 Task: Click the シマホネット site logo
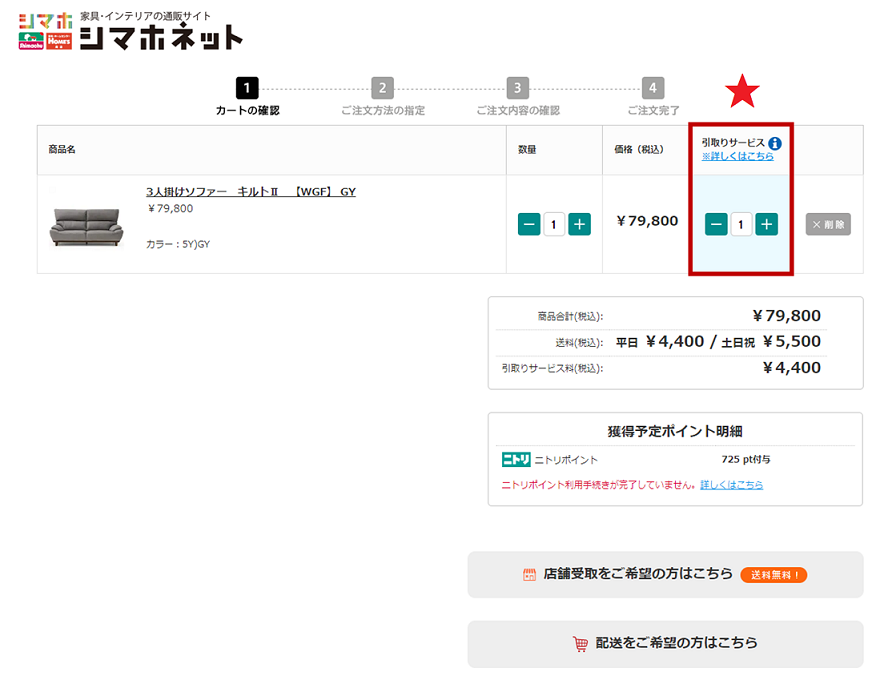point(131,31)
